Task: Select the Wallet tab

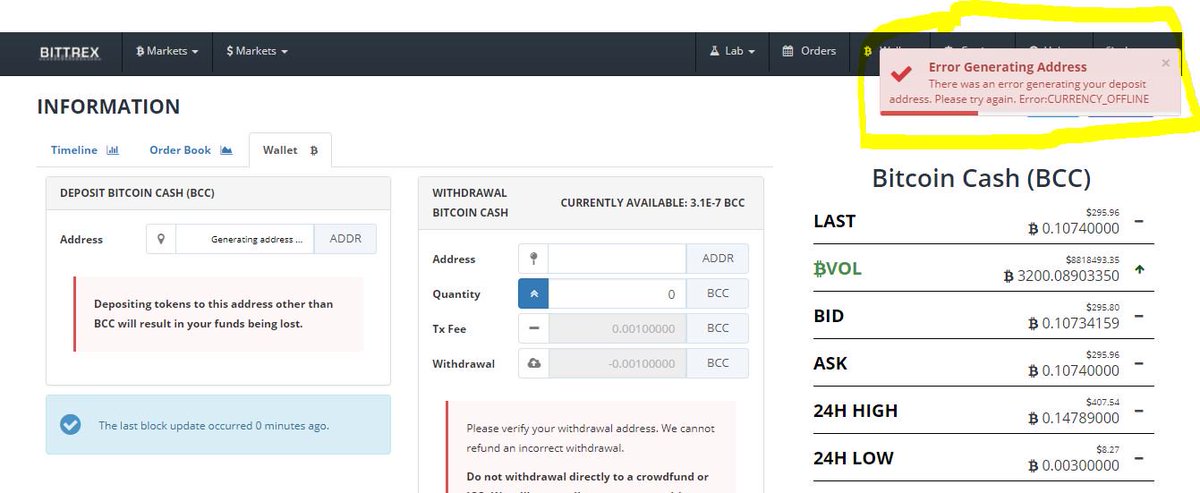Action: (x=290, y=150)
